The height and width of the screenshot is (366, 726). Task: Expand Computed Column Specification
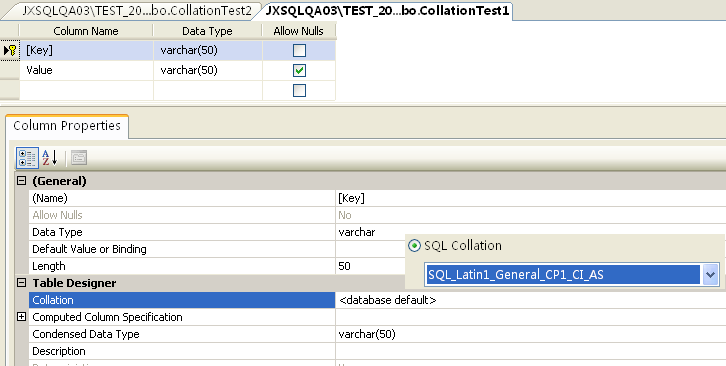coord(21,317)
